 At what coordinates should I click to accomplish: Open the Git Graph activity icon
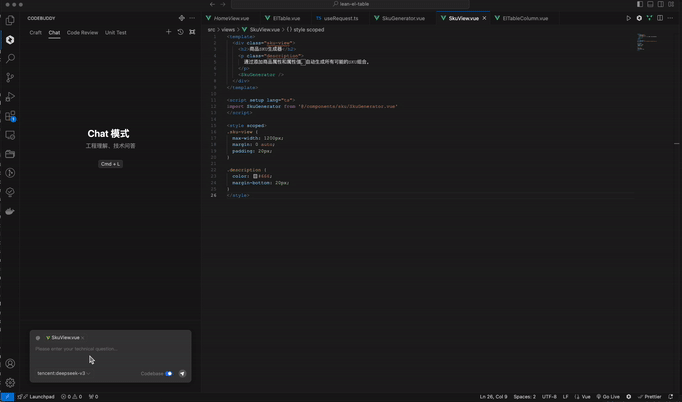pos(10,173)
